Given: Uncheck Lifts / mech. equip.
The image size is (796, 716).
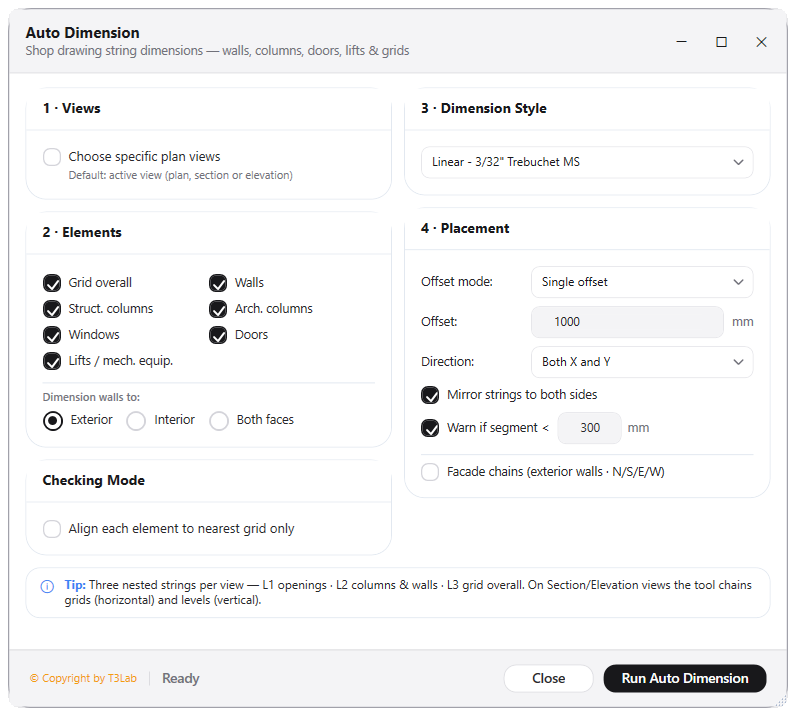Looking at the screenshot, I should (52, 361).
